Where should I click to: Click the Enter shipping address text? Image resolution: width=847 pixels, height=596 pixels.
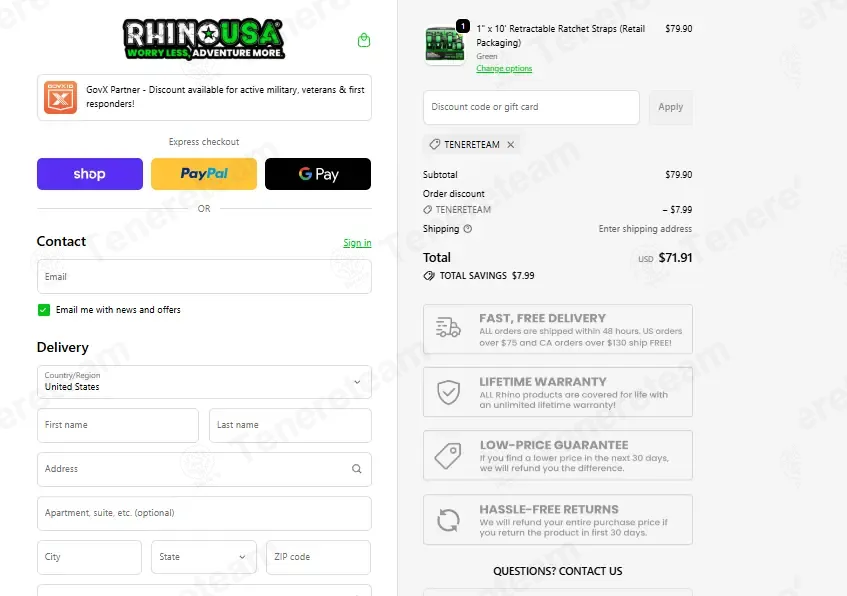[x=645, y=229]
